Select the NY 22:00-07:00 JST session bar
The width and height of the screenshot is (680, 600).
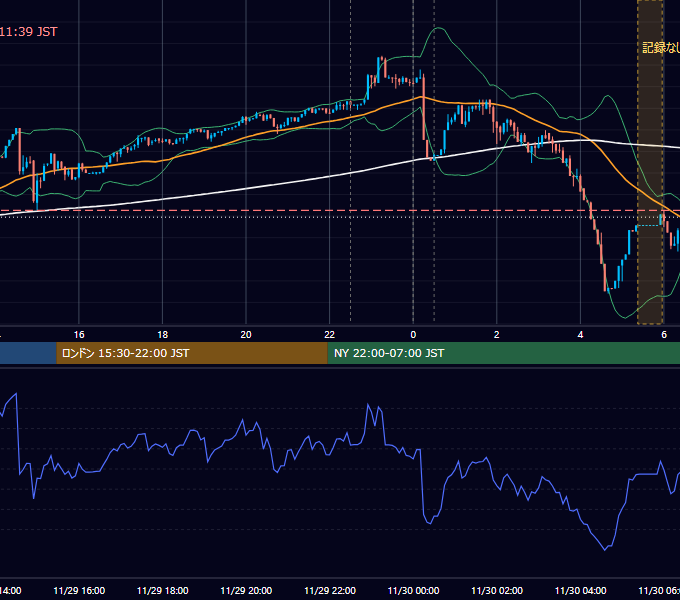tap(503, 353)
